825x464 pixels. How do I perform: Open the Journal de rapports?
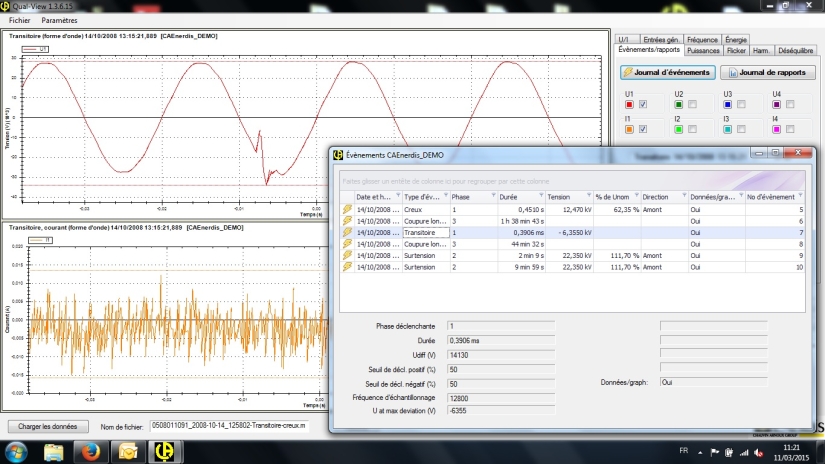click(x=768, y=73)
